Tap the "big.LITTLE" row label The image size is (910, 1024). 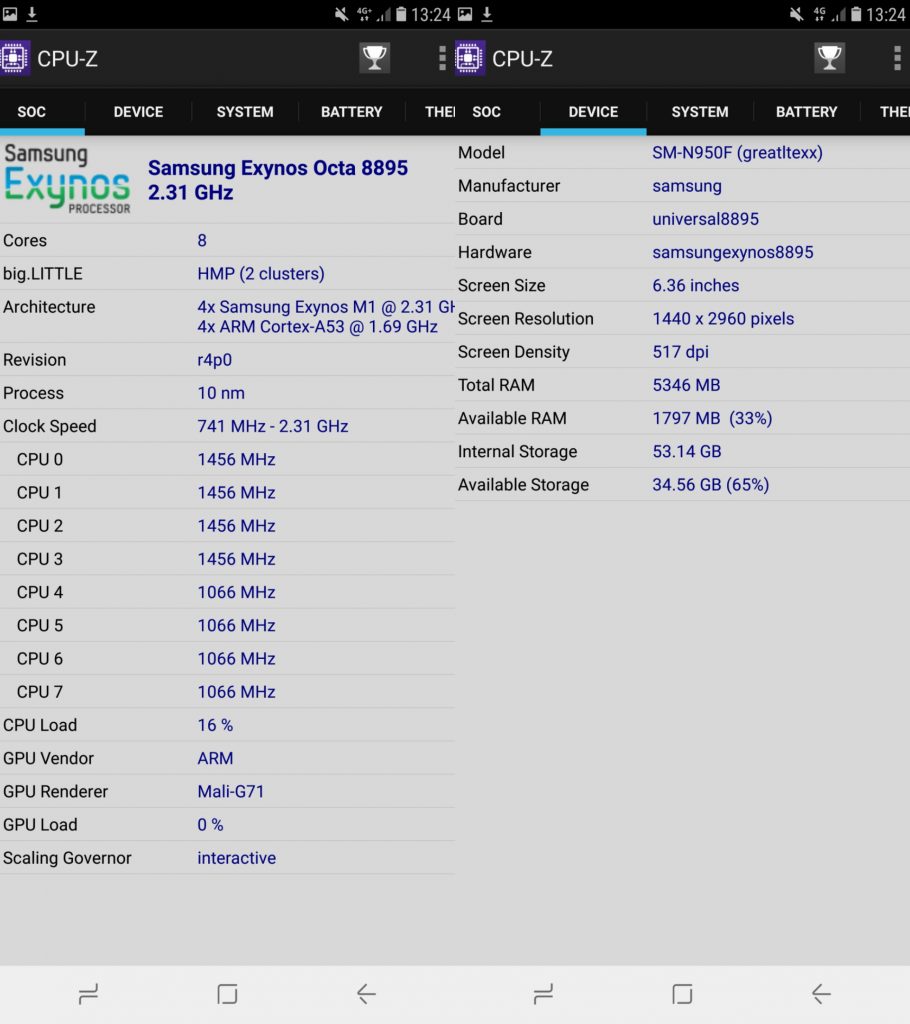point(42,274)
